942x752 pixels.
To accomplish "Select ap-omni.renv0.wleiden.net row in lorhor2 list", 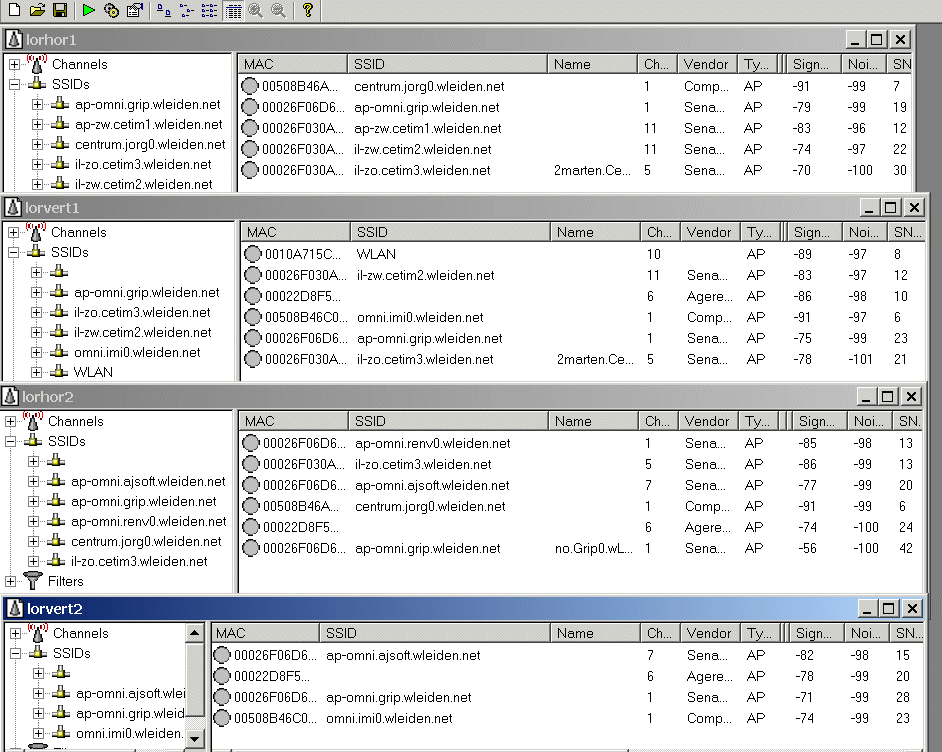I will [432, 443].
